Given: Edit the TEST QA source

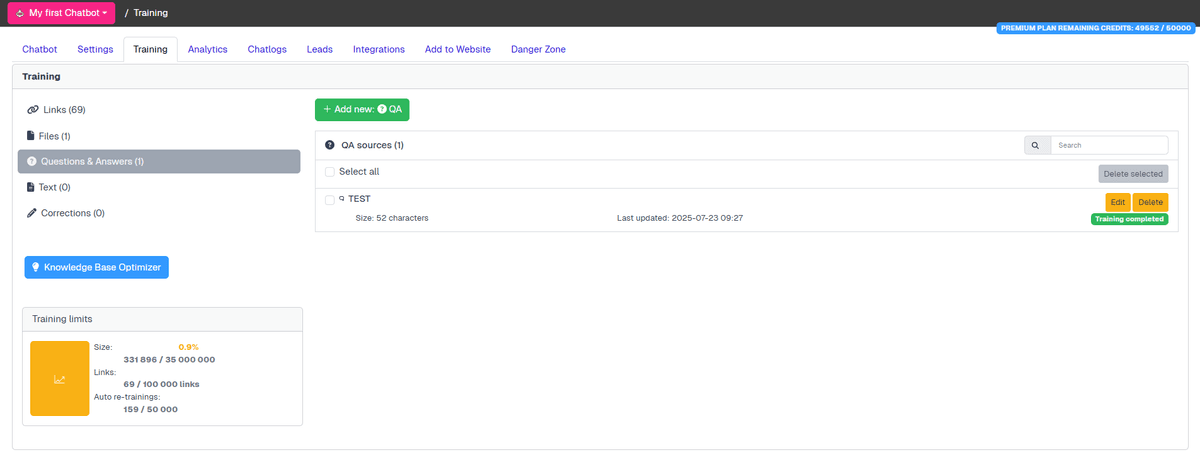Looking at the screenshot, I should [x=1118, y=202].
